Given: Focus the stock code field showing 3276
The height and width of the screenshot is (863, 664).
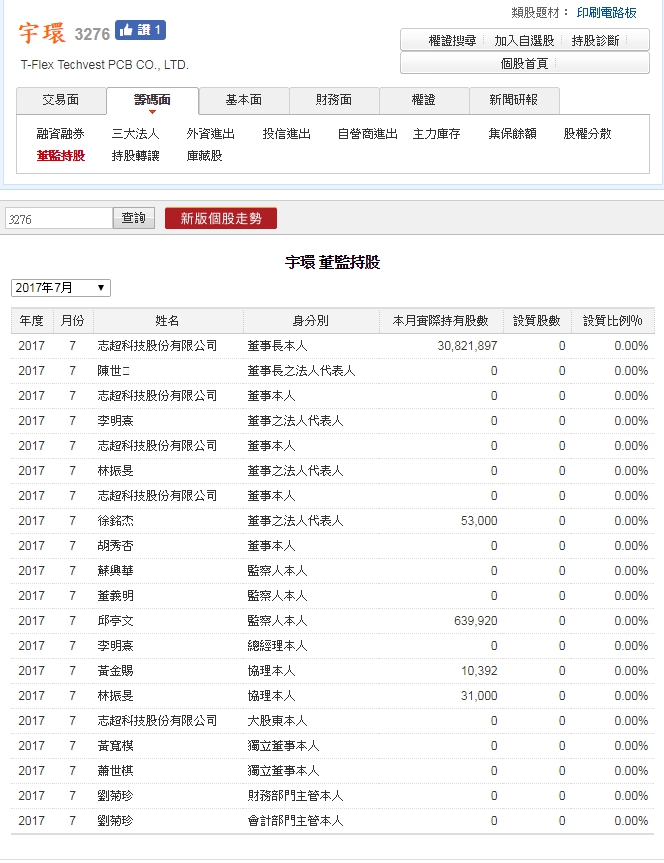Looking at the screenshot, I should (x=59, y=219).
